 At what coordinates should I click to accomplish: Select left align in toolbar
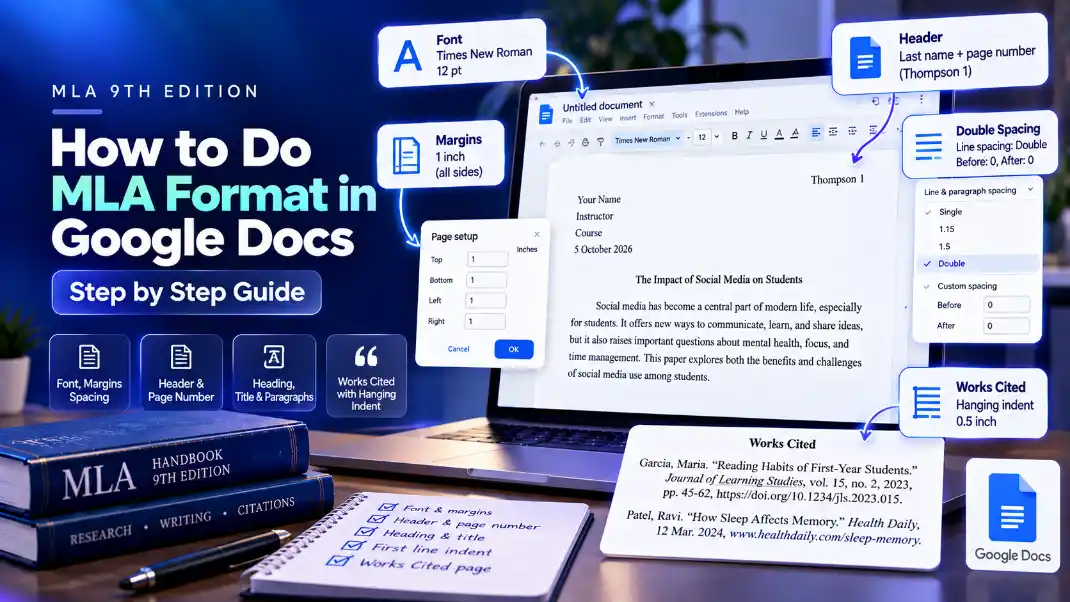(x=816, y=132)
